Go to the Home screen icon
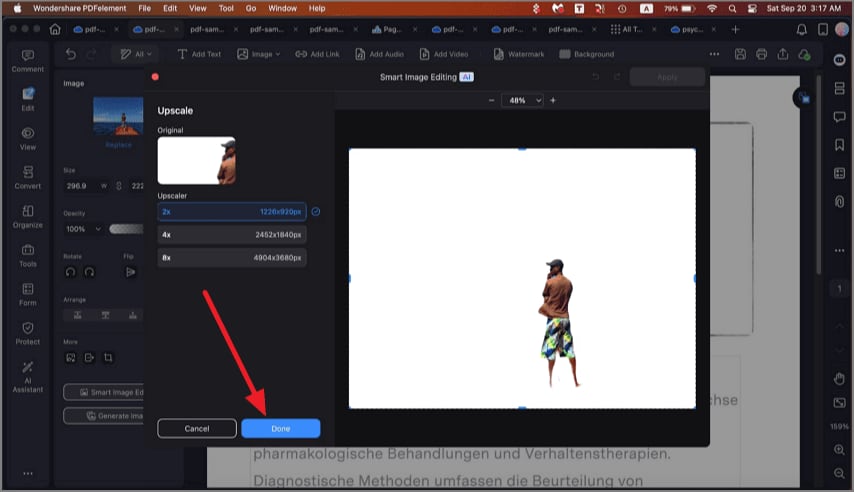Screen dimensions: 854x492 55,29
